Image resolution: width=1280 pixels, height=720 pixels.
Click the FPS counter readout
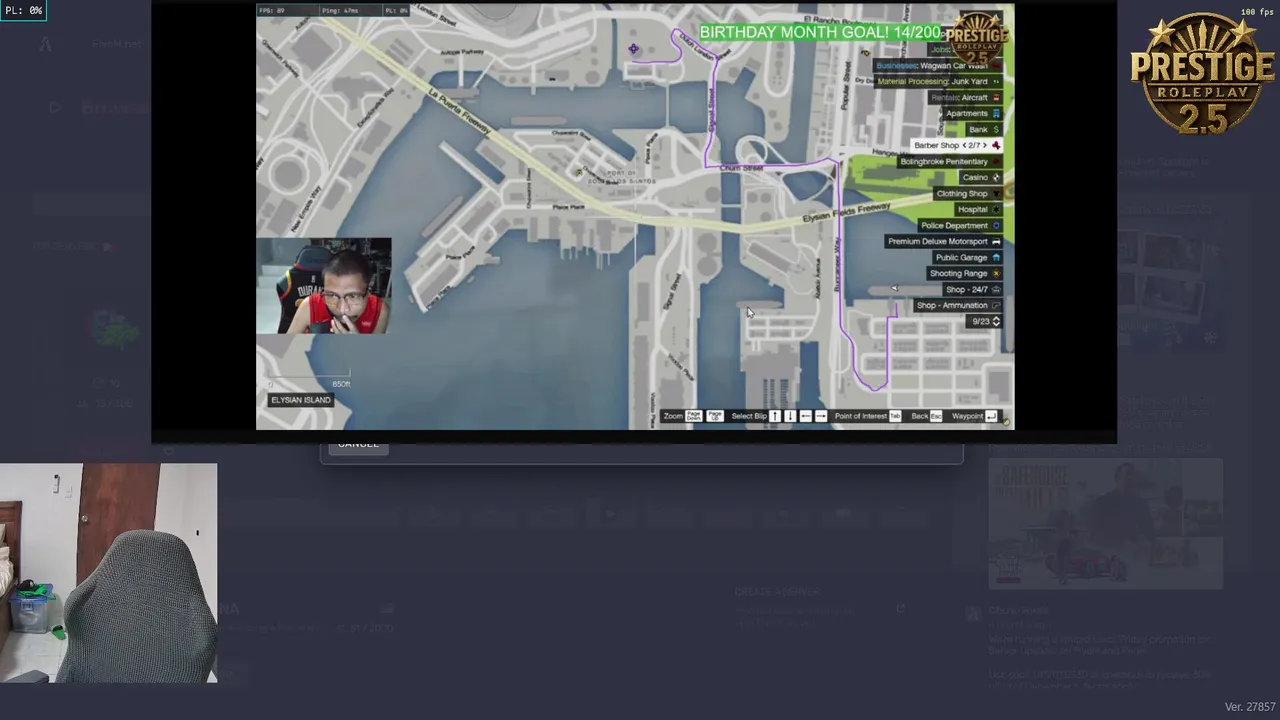[271, 10]
